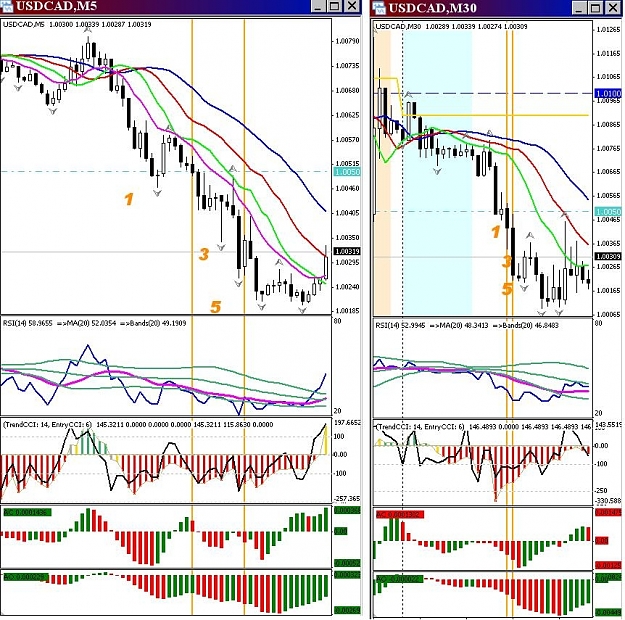The image size is (625, 620).
Task: Click the -257.365 scale value in M5 CCI panel
Action: 347,498
